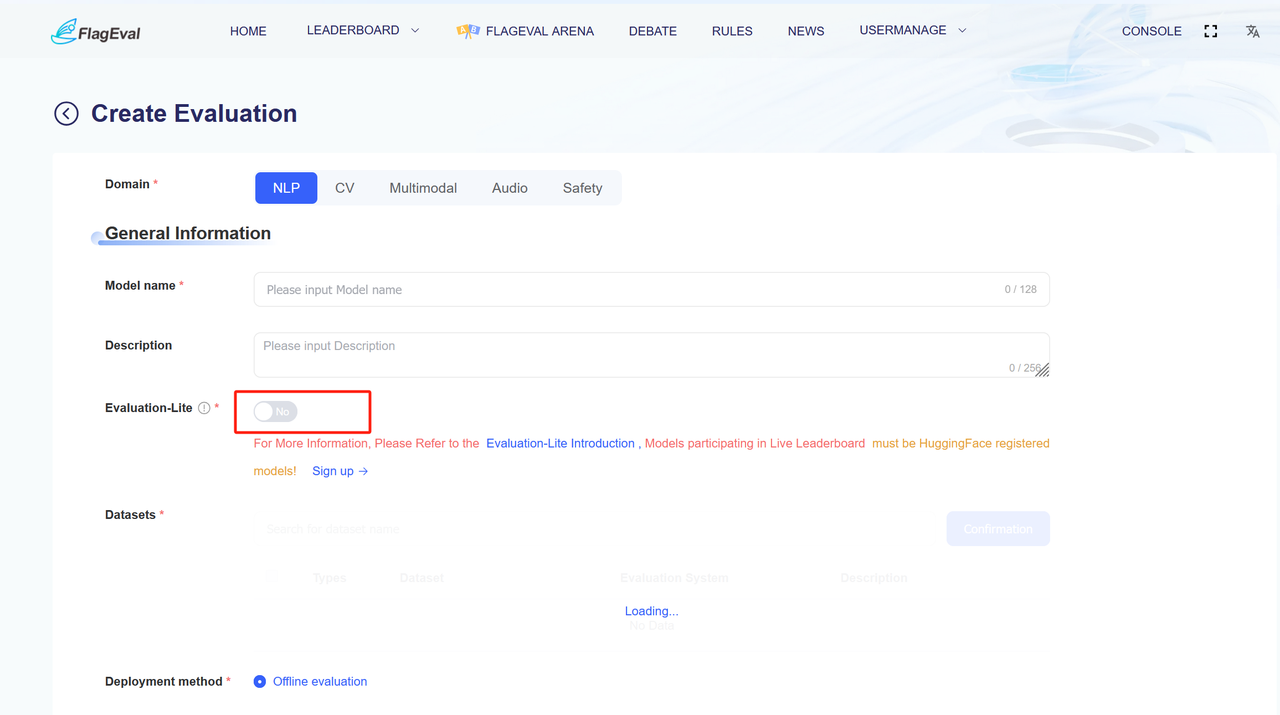Switch to the Multimodal domain tab
The image size is (1280, 715).
(423, 188)
